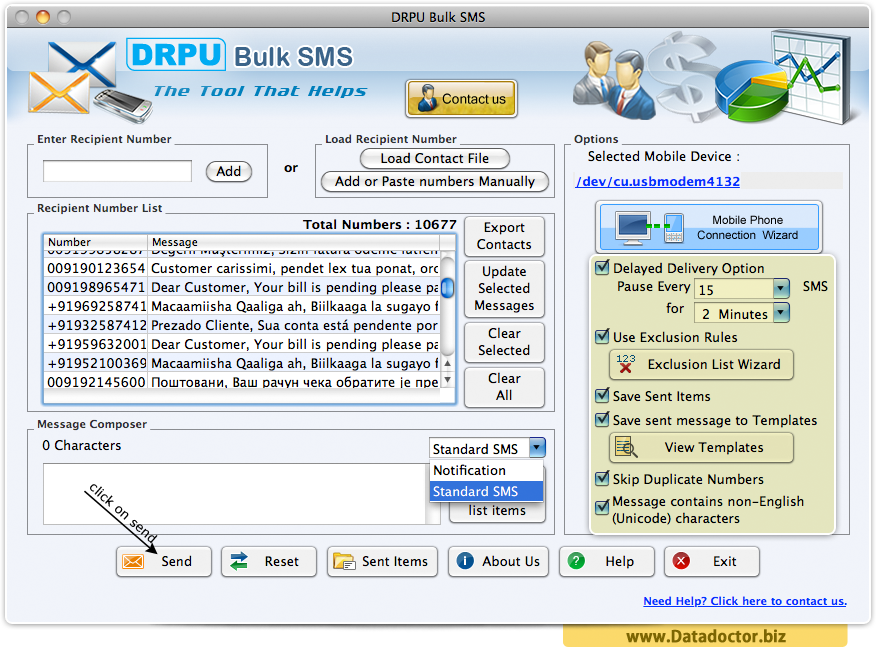The height and width of the screenshot is (647, 876).
Task: Click the Exit button label
Action: [725, 561]
